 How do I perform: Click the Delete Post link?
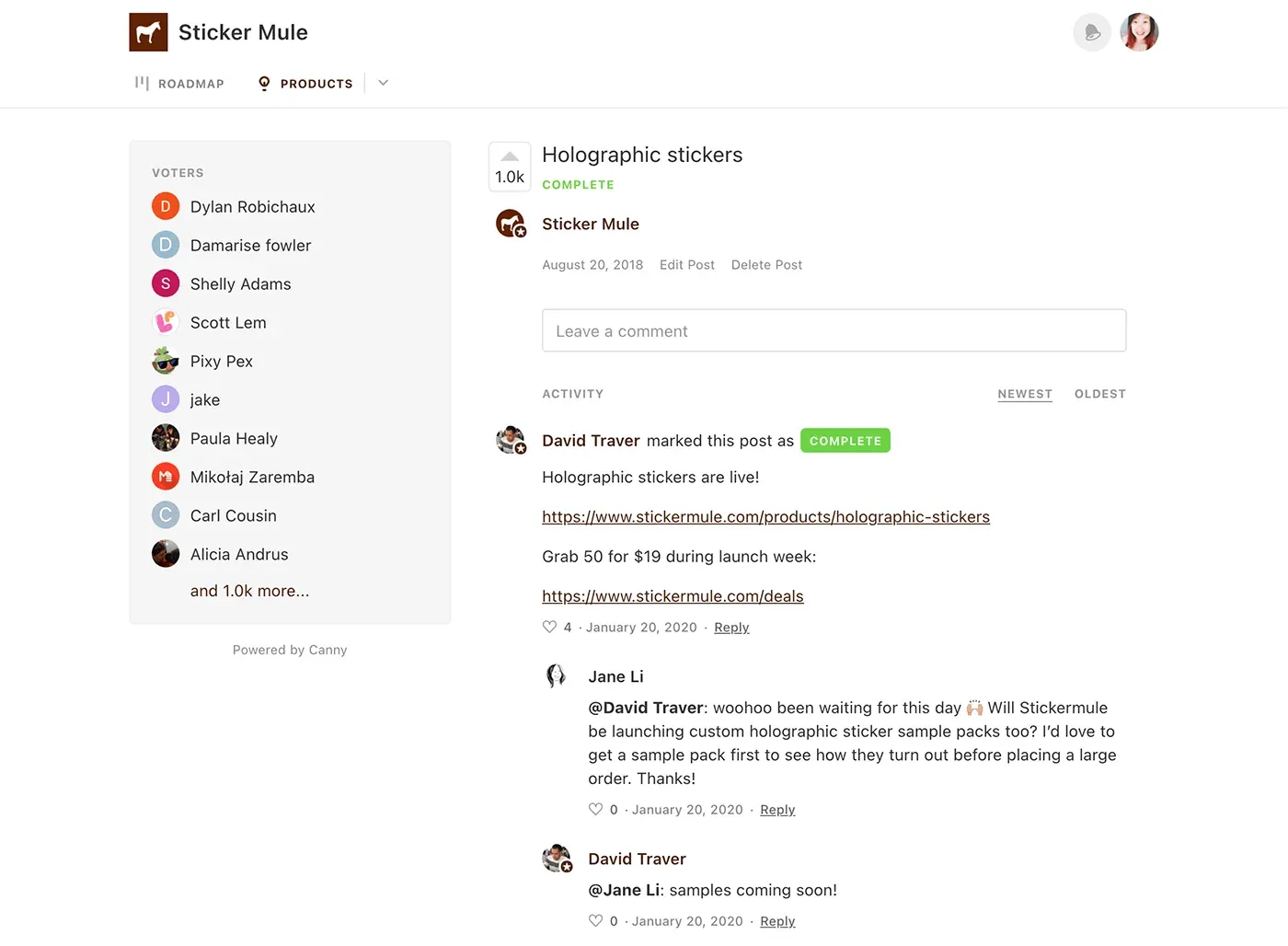coord(766,265)
